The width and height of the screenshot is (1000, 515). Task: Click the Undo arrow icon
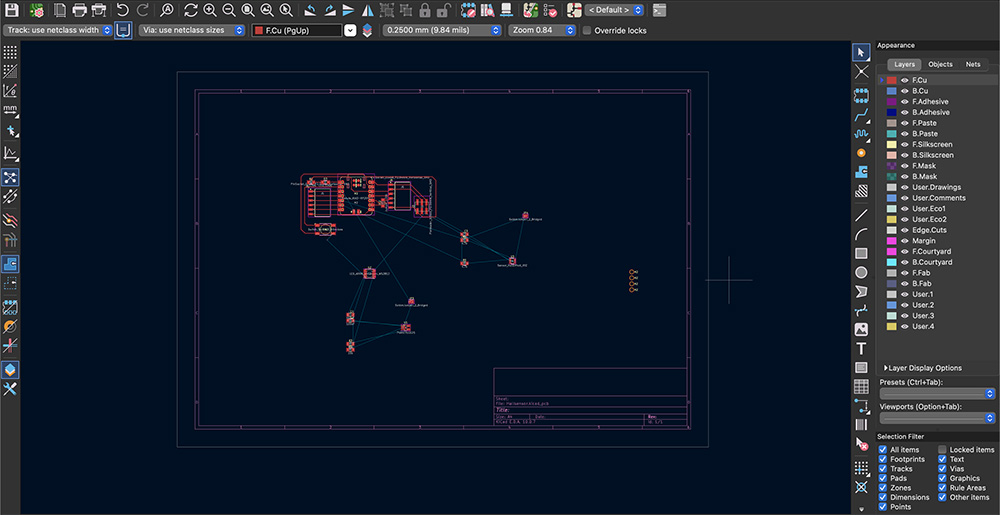click(x=123, y=10)
